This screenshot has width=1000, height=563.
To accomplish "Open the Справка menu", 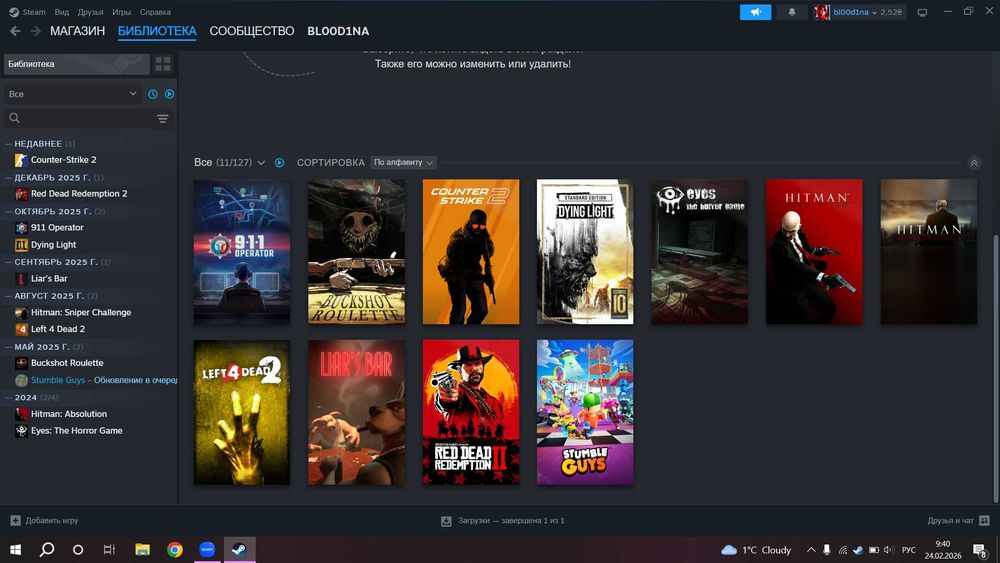I will point(155,12).
